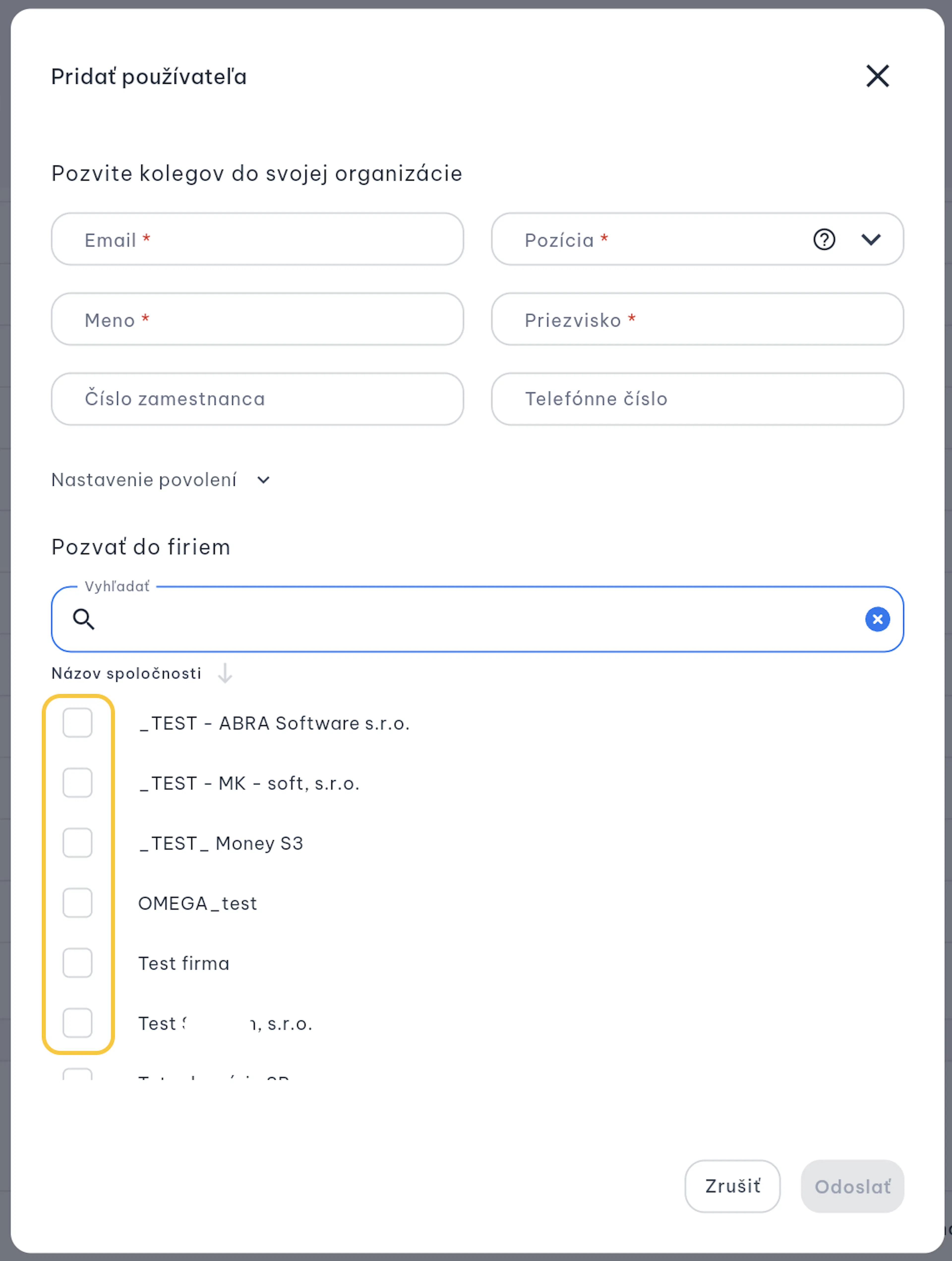Viewport: 952px width, 1261px height.
Task: Click the magnifier search icon
Action: click(x=84, y=619)
